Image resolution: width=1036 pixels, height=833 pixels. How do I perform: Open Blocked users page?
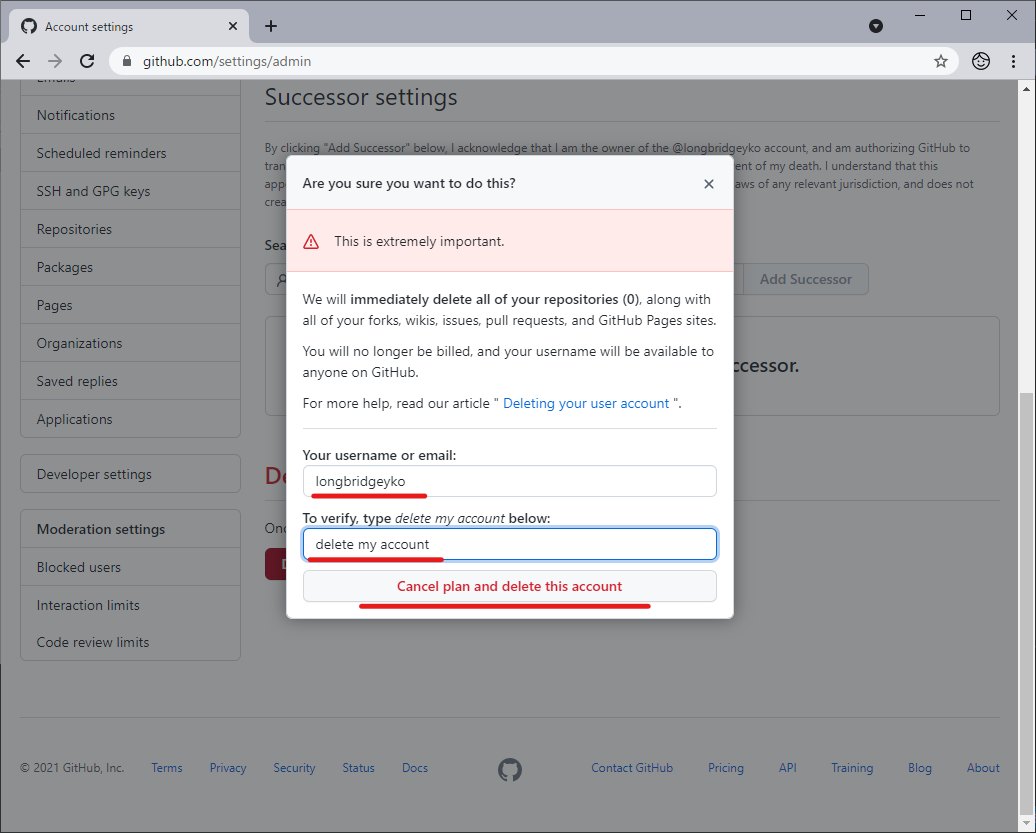(x=130, y=567)
